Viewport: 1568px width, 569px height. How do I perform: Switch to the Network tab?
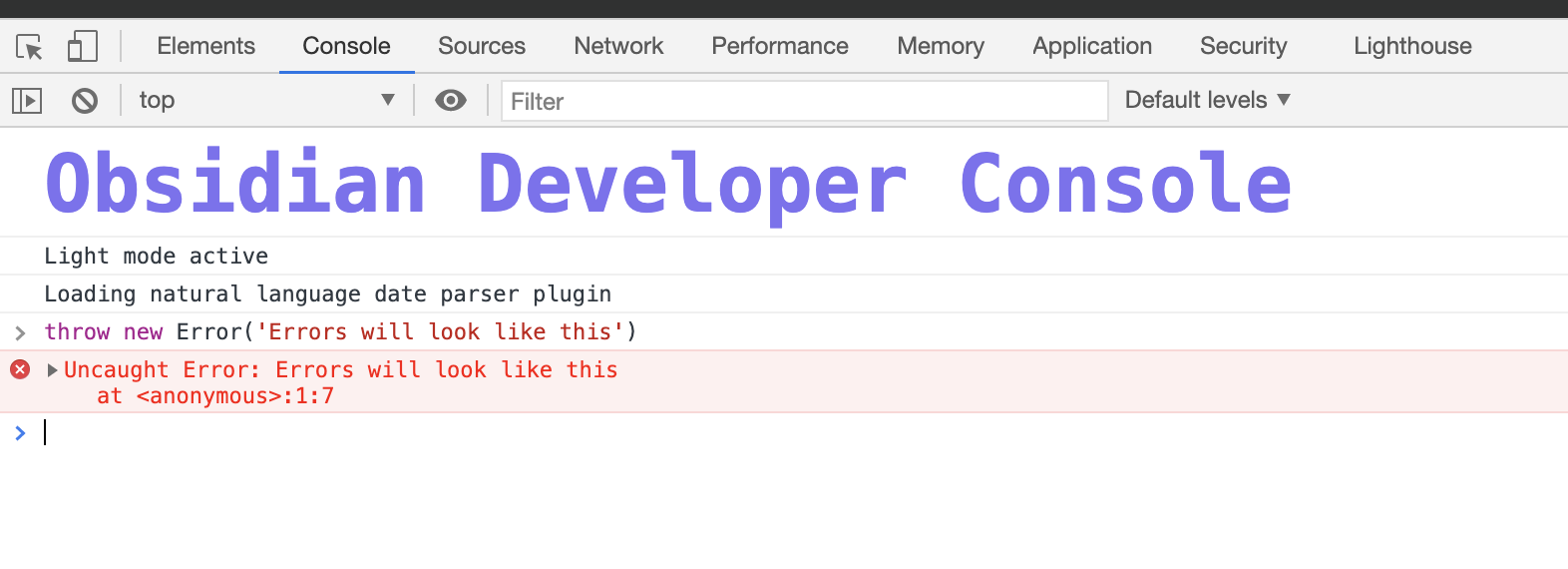618,46
